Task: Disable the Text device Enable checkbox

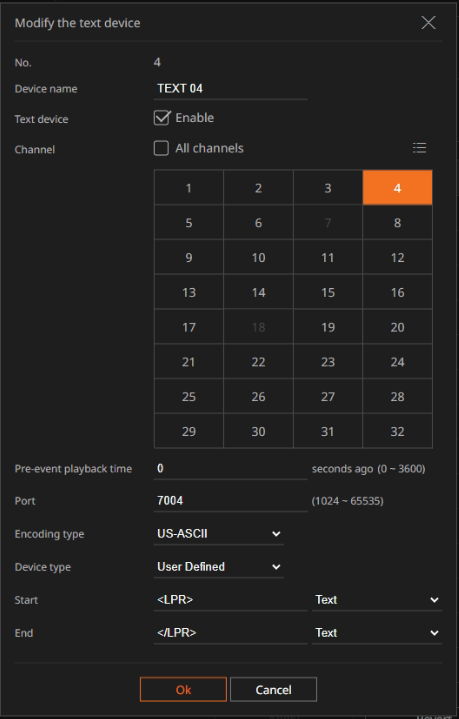Action: [x=161, y=118]
